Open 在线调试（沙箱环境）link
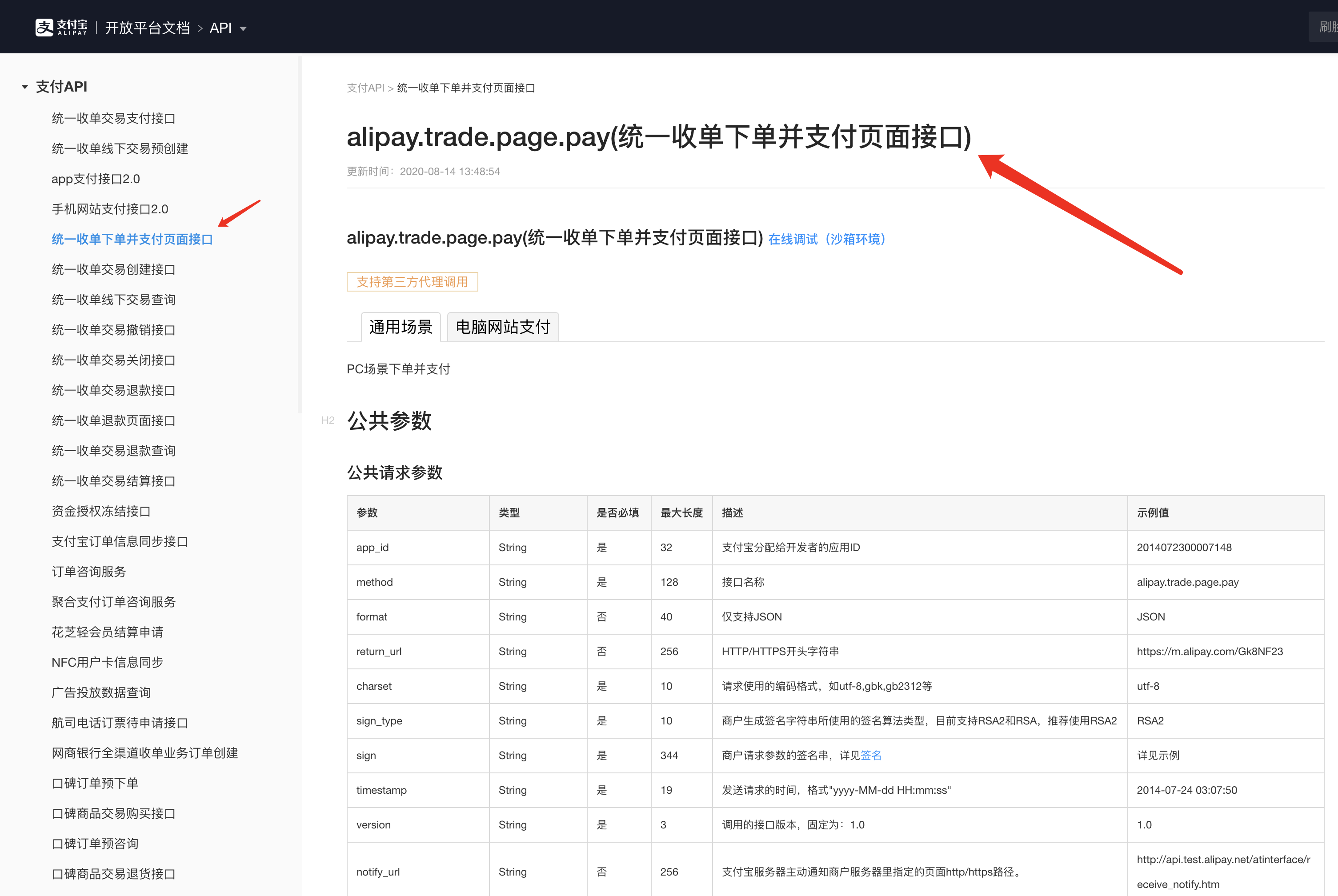The image size is (1338, 896). pyautogui.click(x=826, y=239)
